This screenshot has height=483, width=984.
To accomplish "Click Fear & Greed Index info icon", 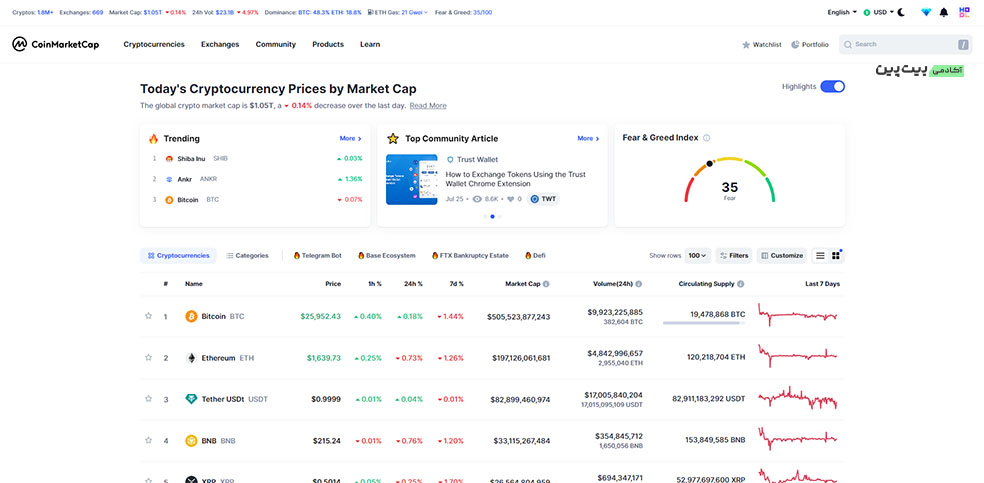I will tap(707, 138).
